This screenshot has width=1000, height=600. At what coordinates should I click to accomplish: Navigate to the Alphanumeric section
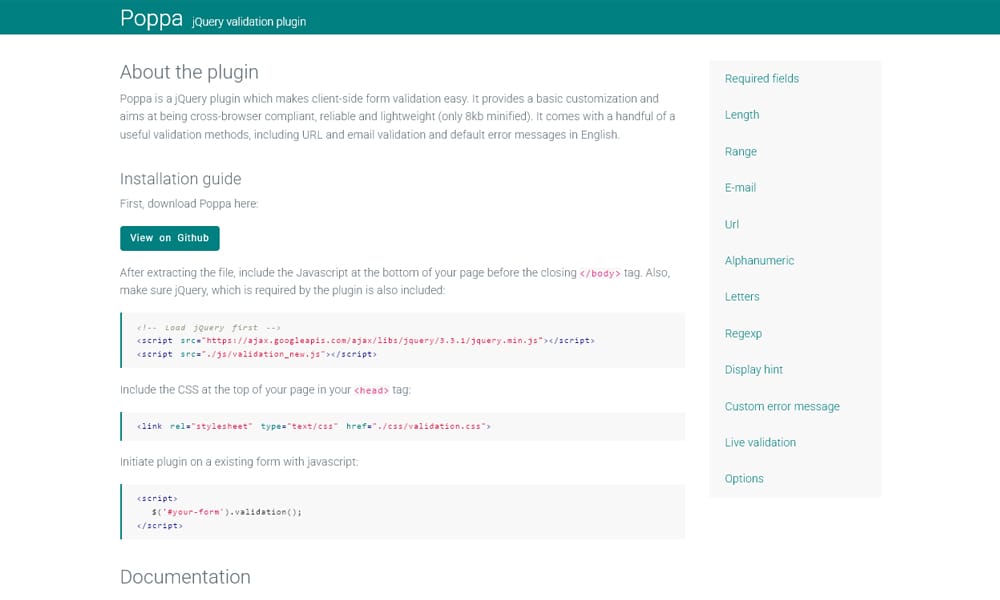coord(759,261)
